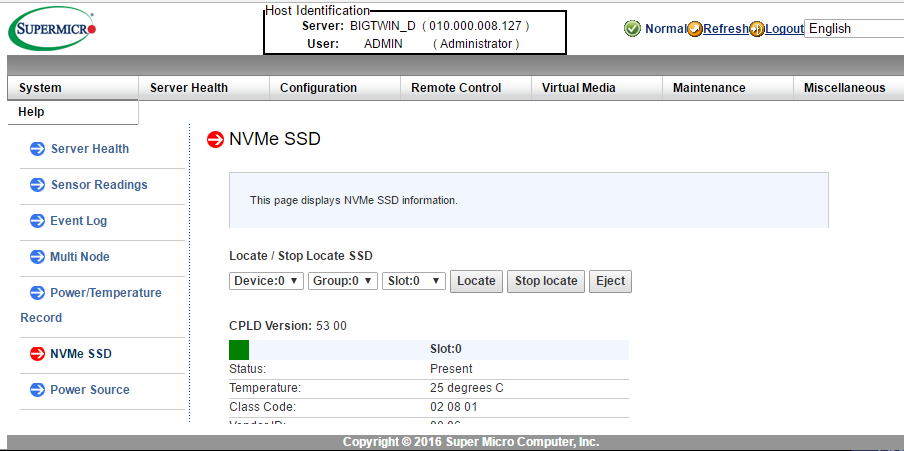Open the English language selector
The height and width of the screenshot is (451, 904).
(x=854, y=29)
